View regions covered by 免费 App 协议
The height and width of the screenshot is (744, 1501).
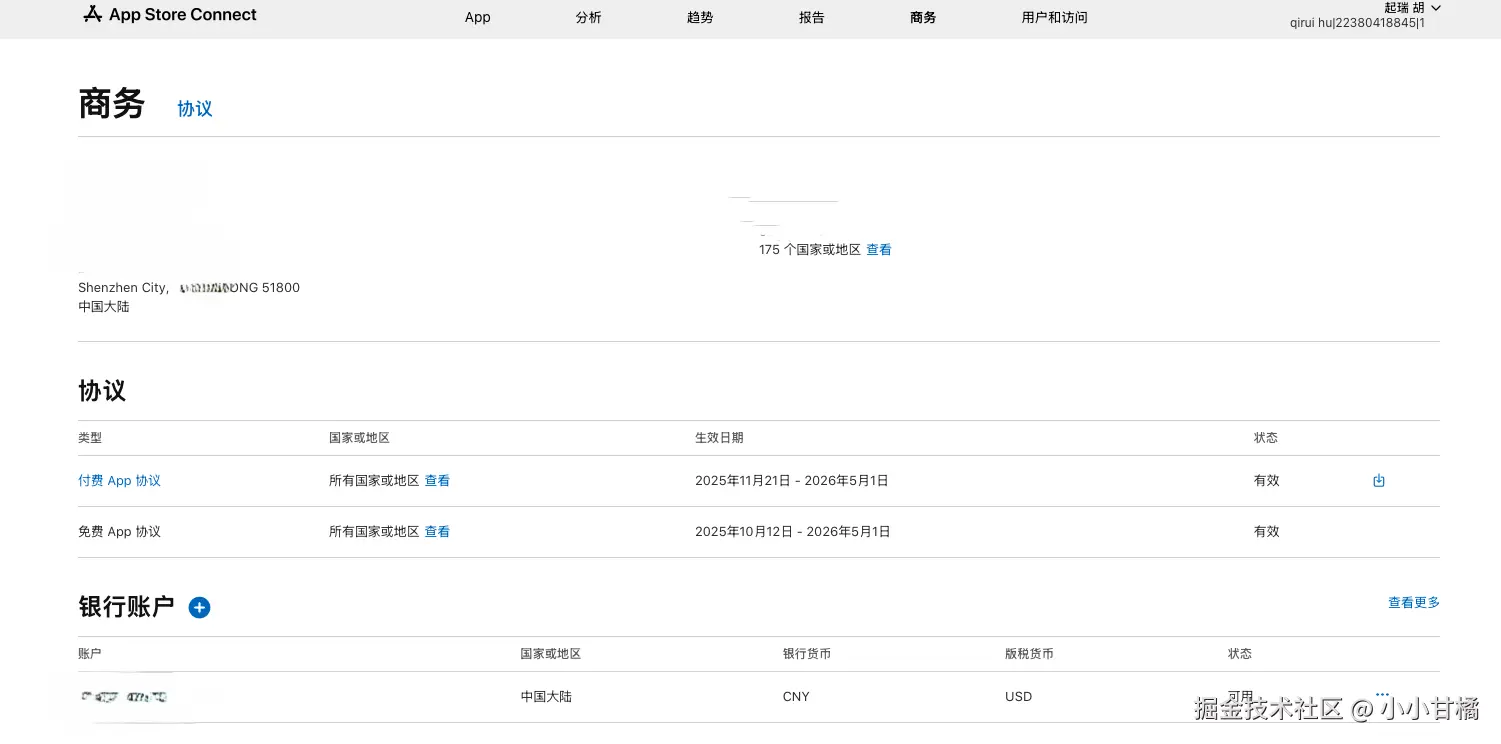tap(437, 531)
